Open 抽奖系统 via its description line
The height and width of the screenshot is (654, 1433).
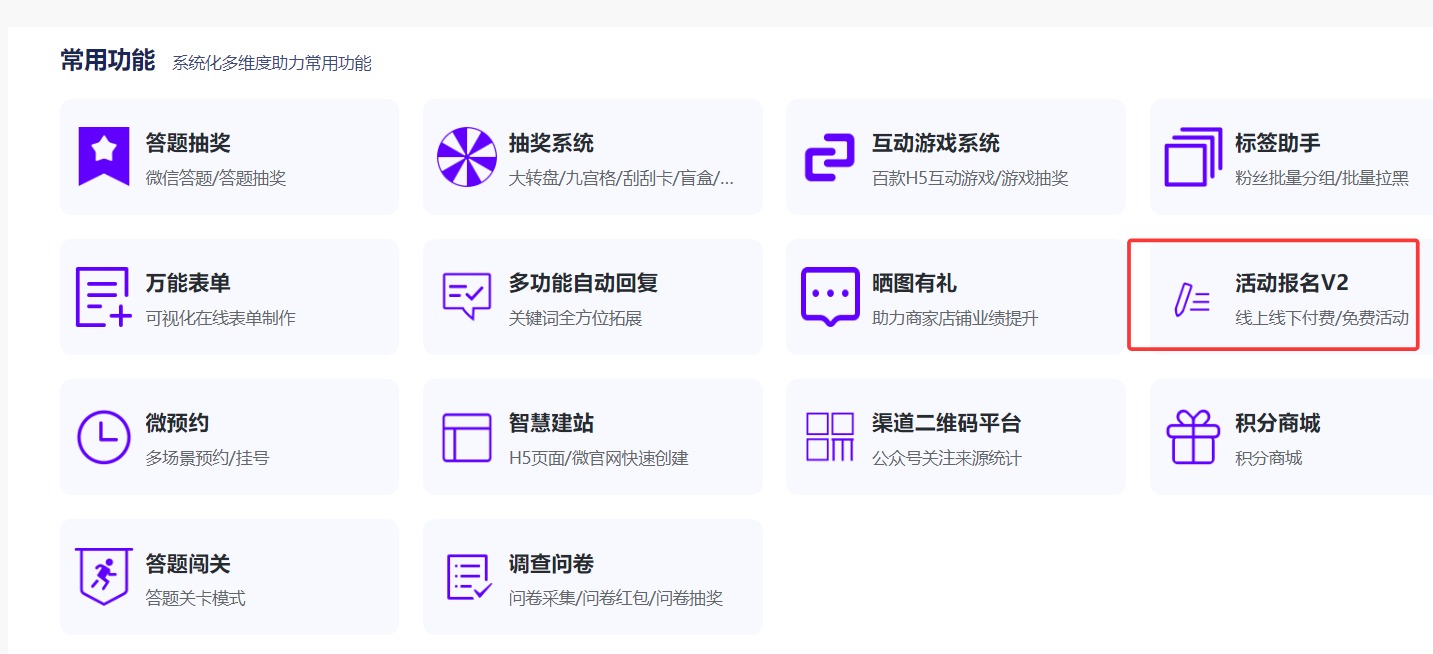click(x=621, y=179)
